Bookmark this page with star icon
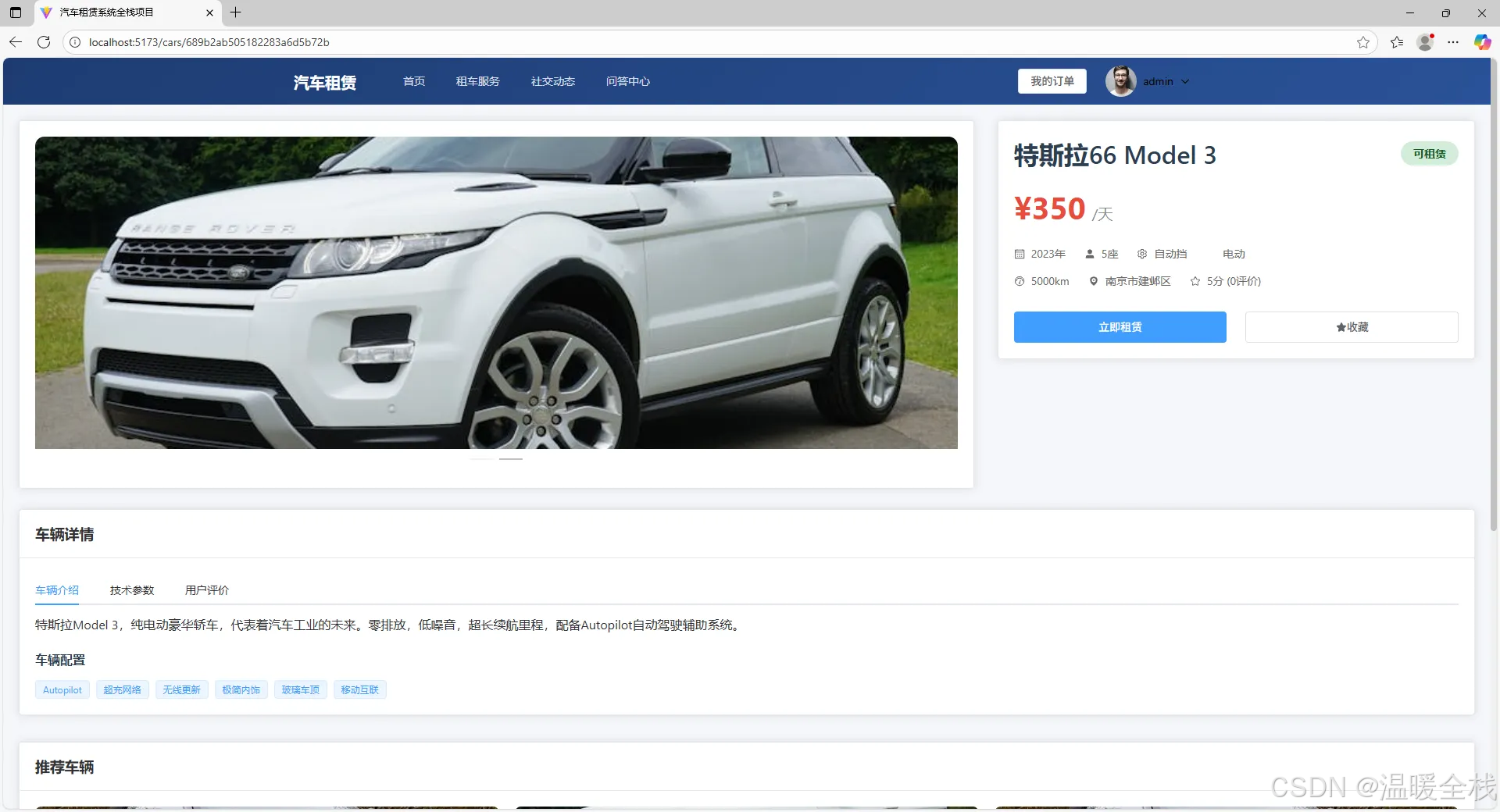This screenshot has height=812, width=1500. 1363,42
